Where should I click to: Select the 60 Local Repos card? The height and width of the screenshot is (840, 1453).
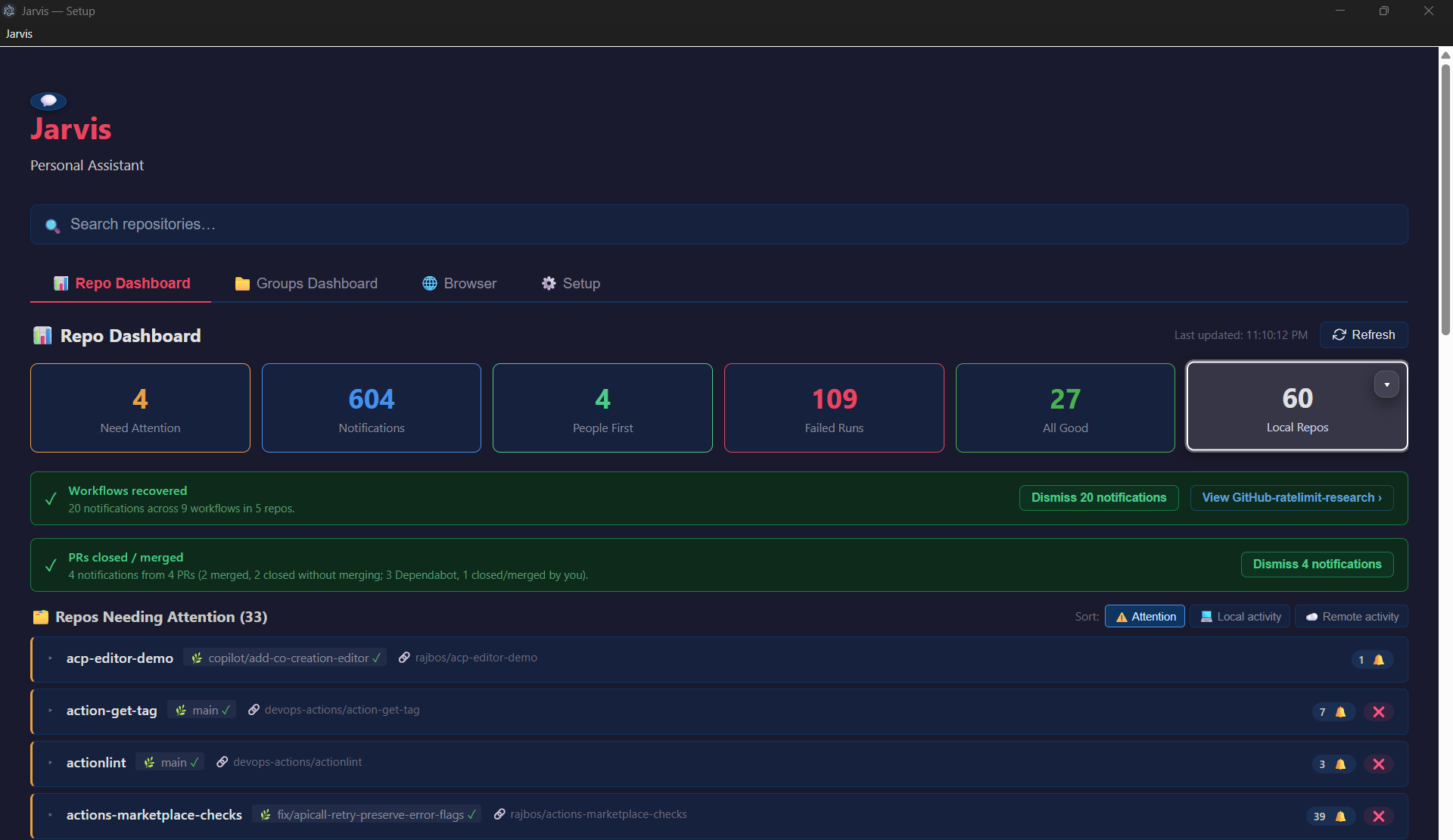(1297, 406)
